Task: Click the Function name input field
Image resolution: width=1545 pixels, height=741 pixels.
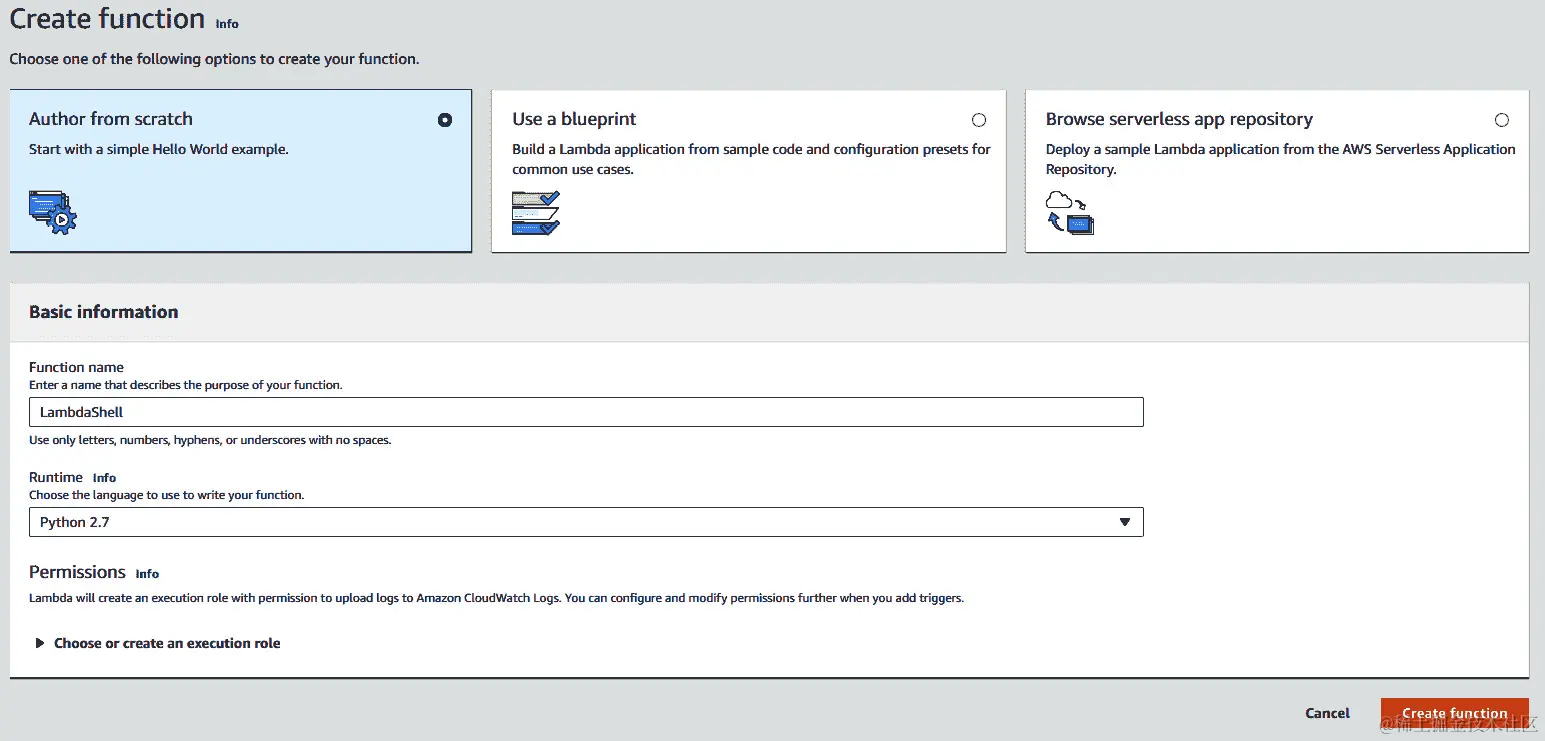Action: [586, 412]
